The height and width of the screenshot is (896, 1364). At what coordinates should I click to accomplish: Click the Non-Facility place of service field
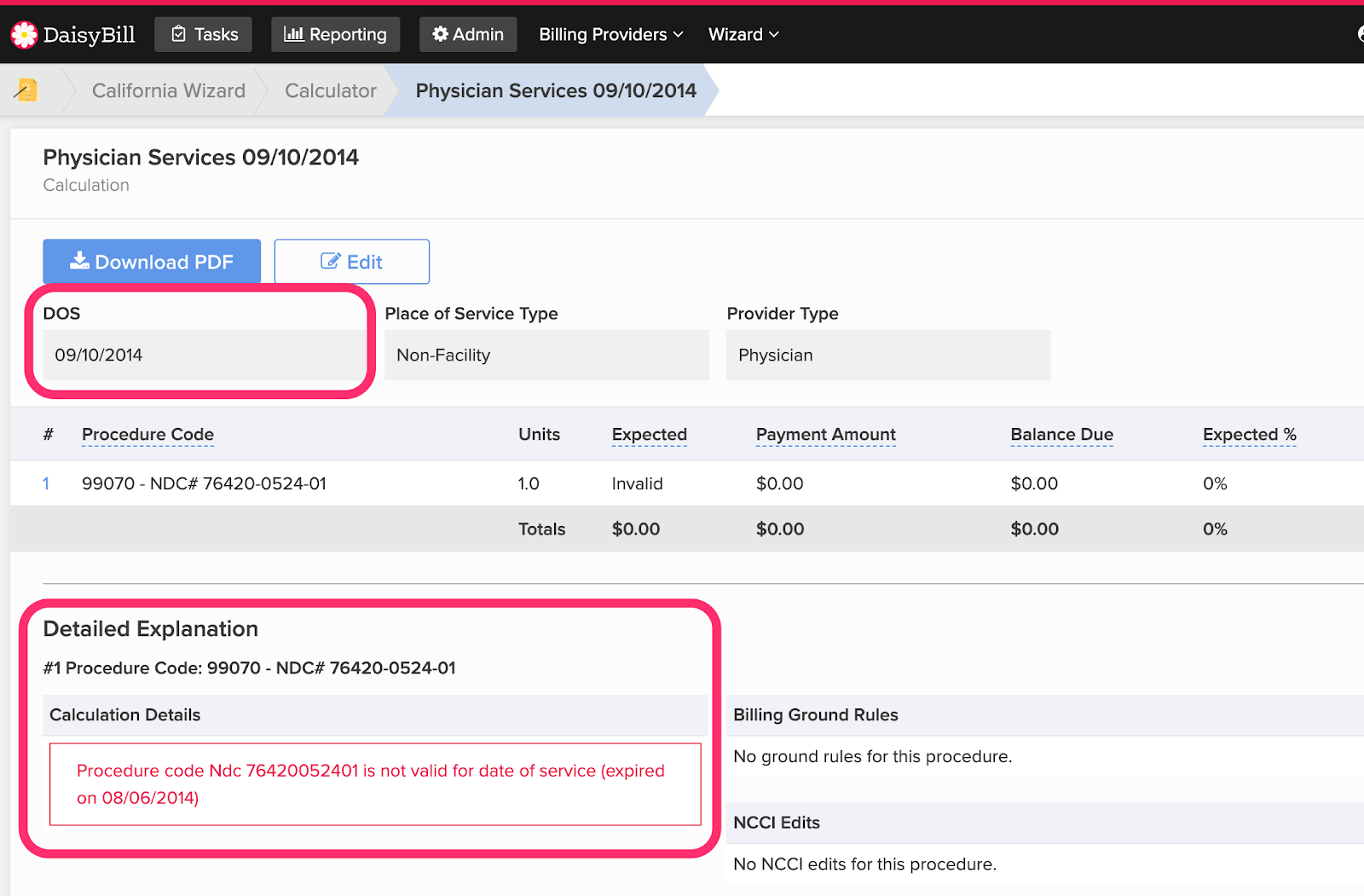click(546, 355)
